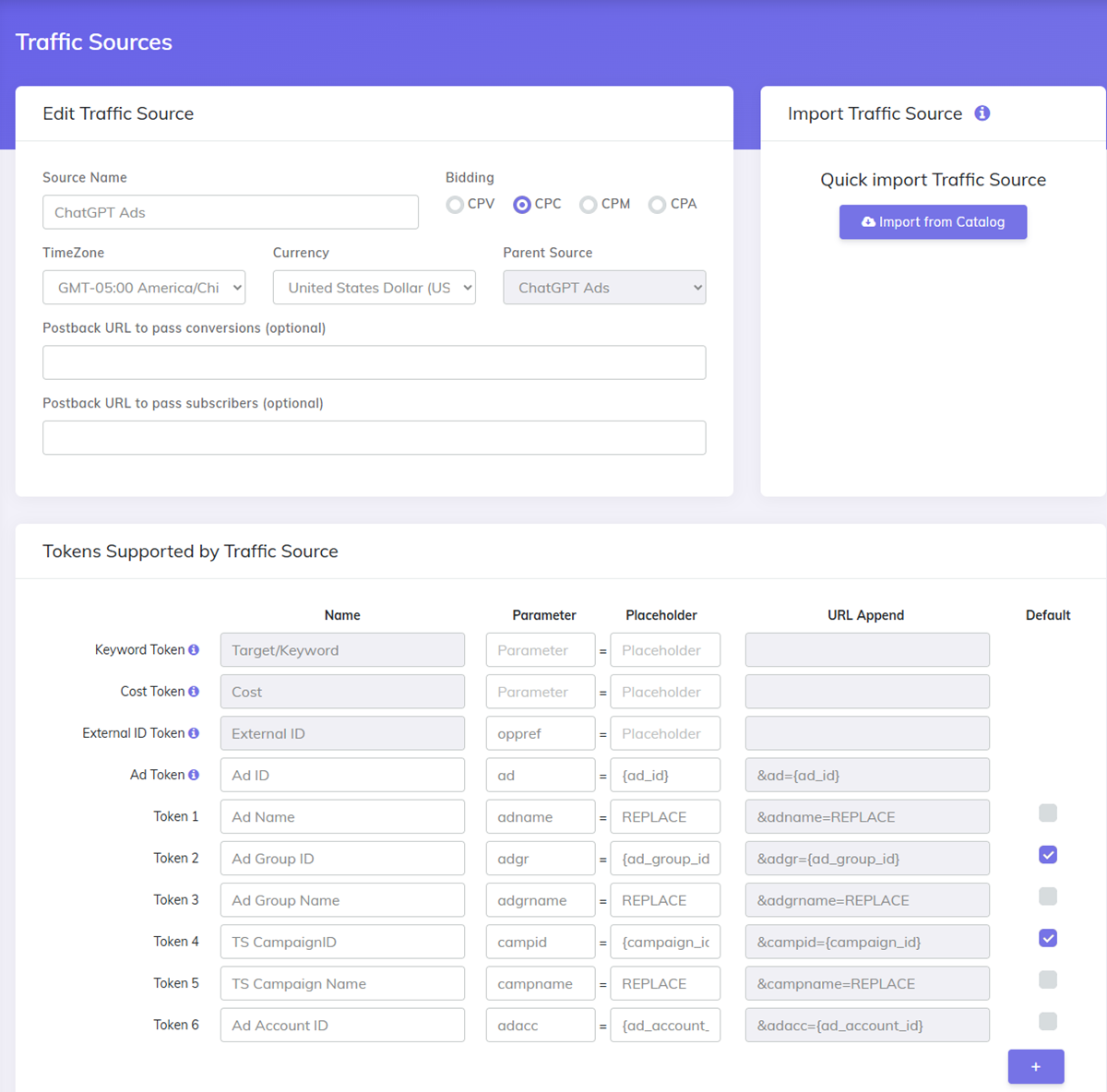Add a new token with the plus button
The width and height of the screenshot is (1107, 1092).
click(1036, 1067)
